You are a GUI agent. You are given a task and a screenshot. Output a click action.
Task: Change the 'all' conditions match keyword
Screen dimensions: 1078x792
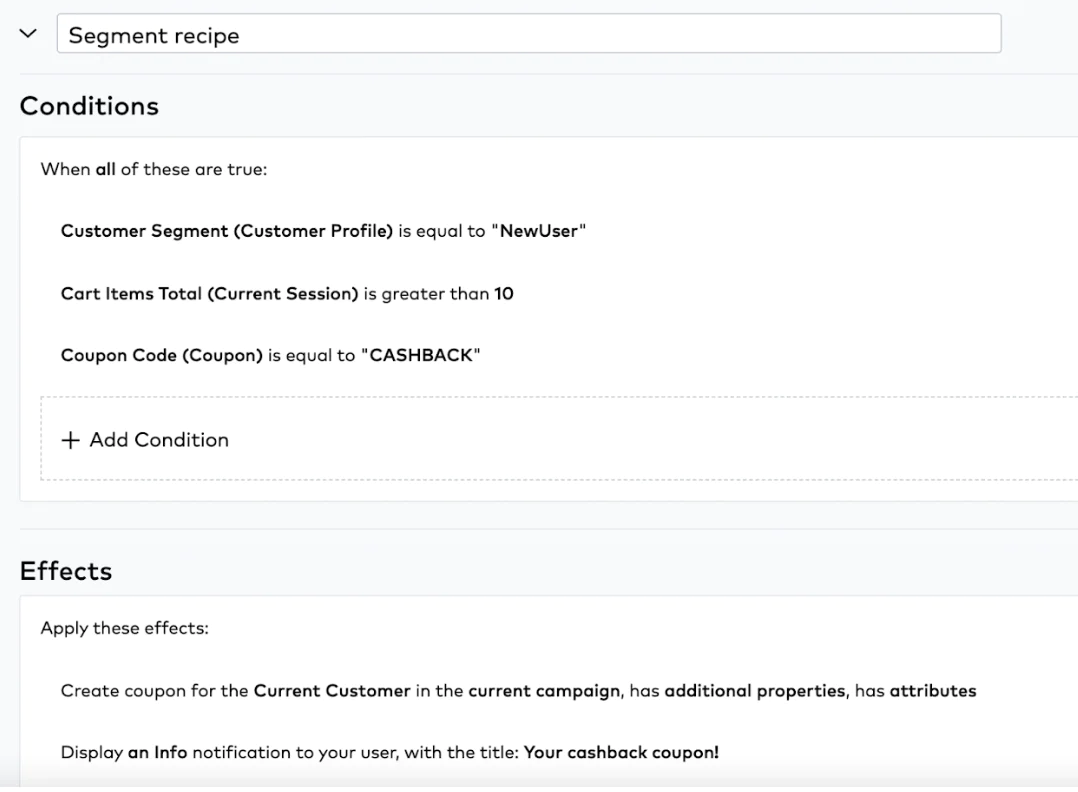[x=105, y=169]
